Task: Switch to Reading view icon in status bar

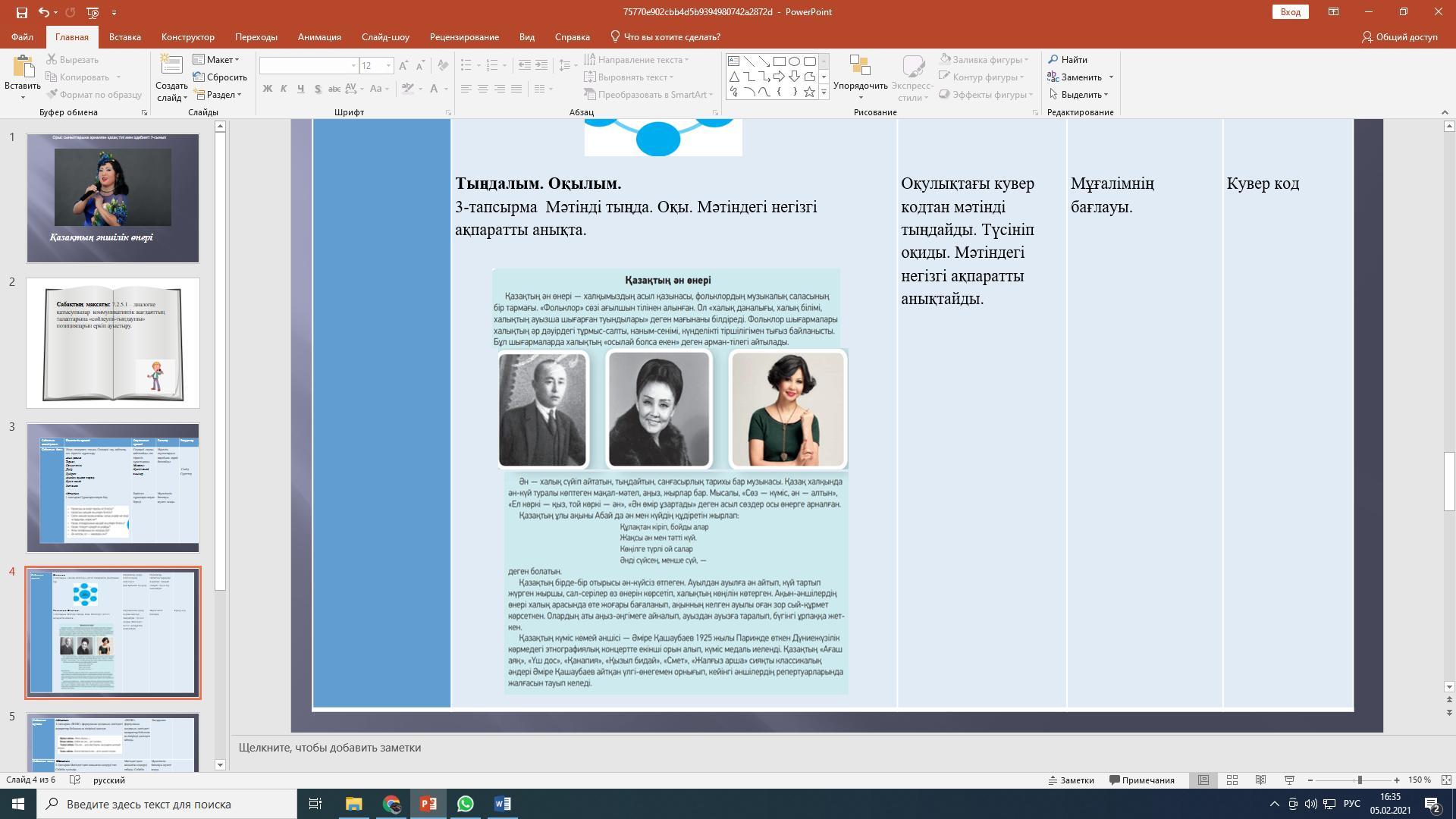Action: 1261,780
